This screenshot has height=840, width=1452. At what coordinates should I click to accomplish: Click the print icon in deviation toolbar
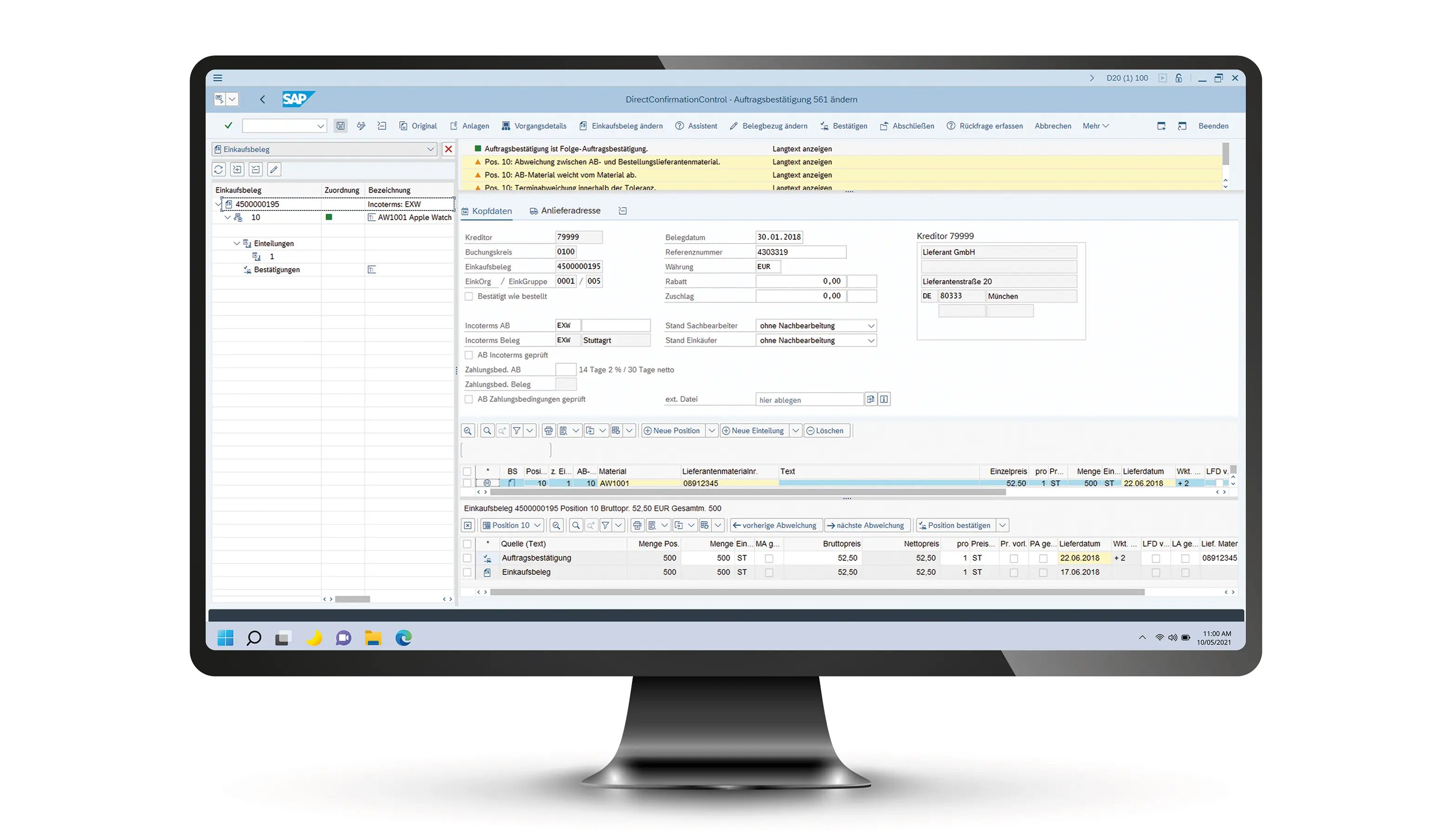tap(637, 525)
